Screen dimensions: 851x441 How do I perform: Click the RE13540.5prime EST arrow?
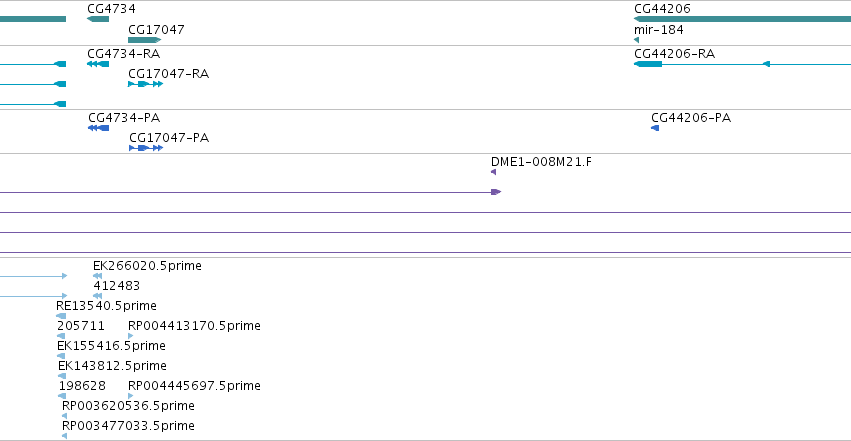[x=61, y=316]
